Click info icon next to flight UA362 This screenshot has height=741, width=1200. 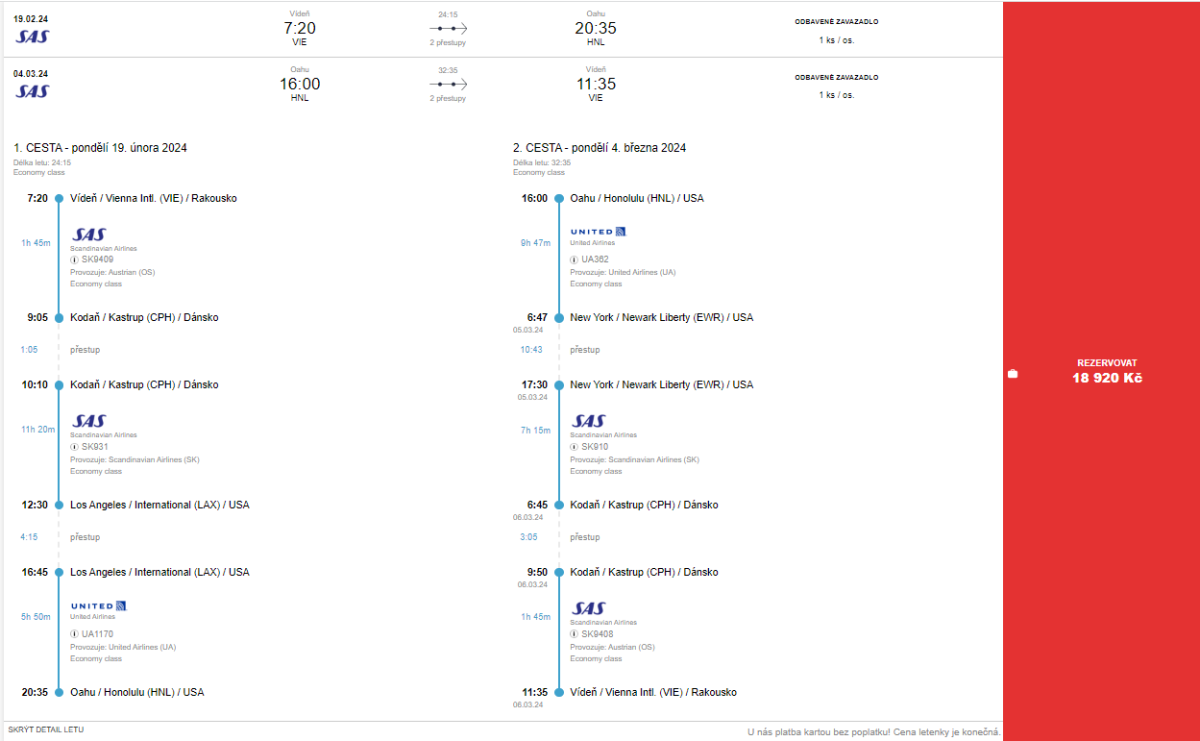(574, 260)
